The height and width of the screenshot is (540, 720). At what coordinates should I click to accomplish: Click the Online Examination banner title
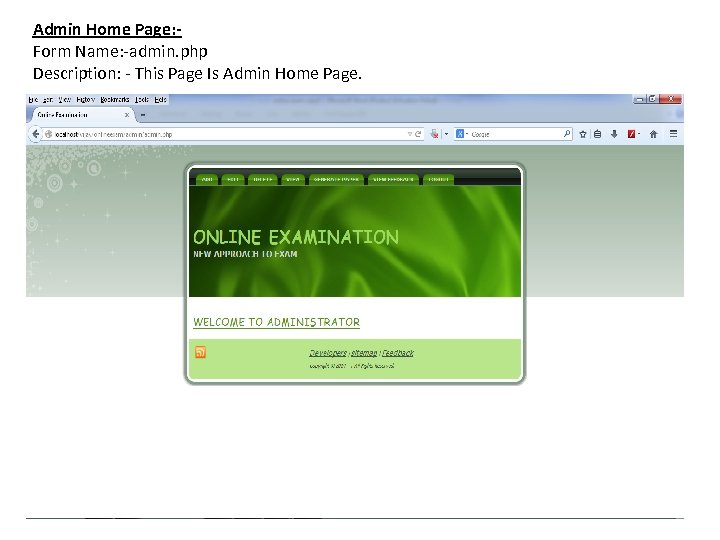[296, 237]
